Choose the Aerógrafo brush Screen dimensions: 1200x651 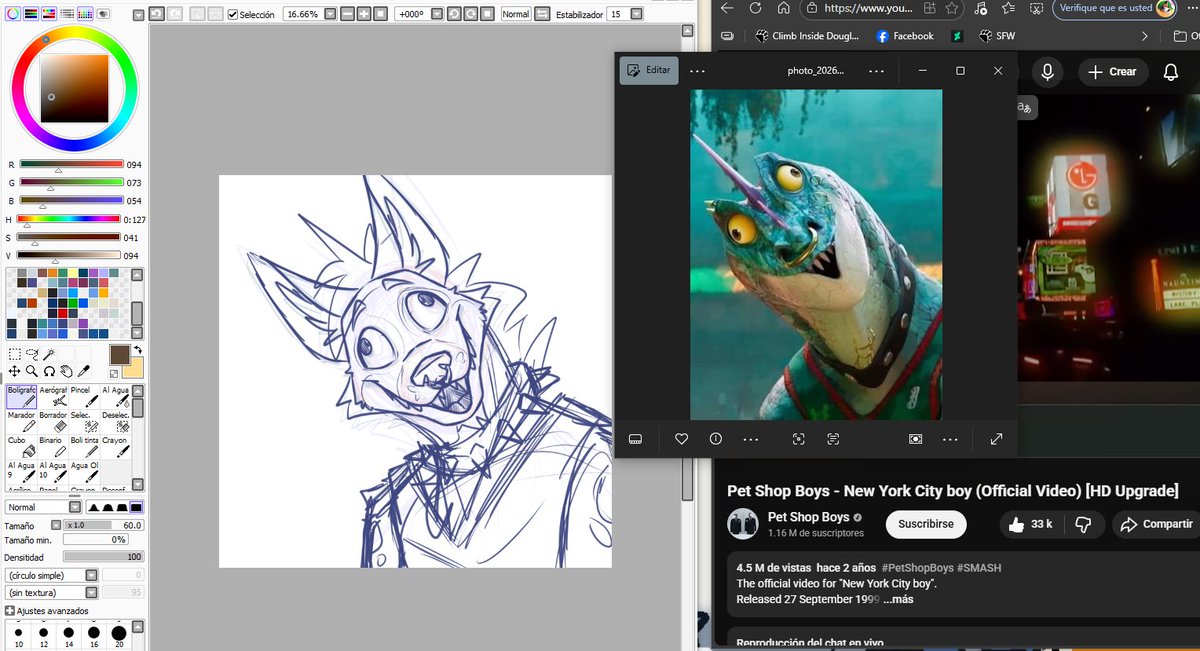coord(53,397)
